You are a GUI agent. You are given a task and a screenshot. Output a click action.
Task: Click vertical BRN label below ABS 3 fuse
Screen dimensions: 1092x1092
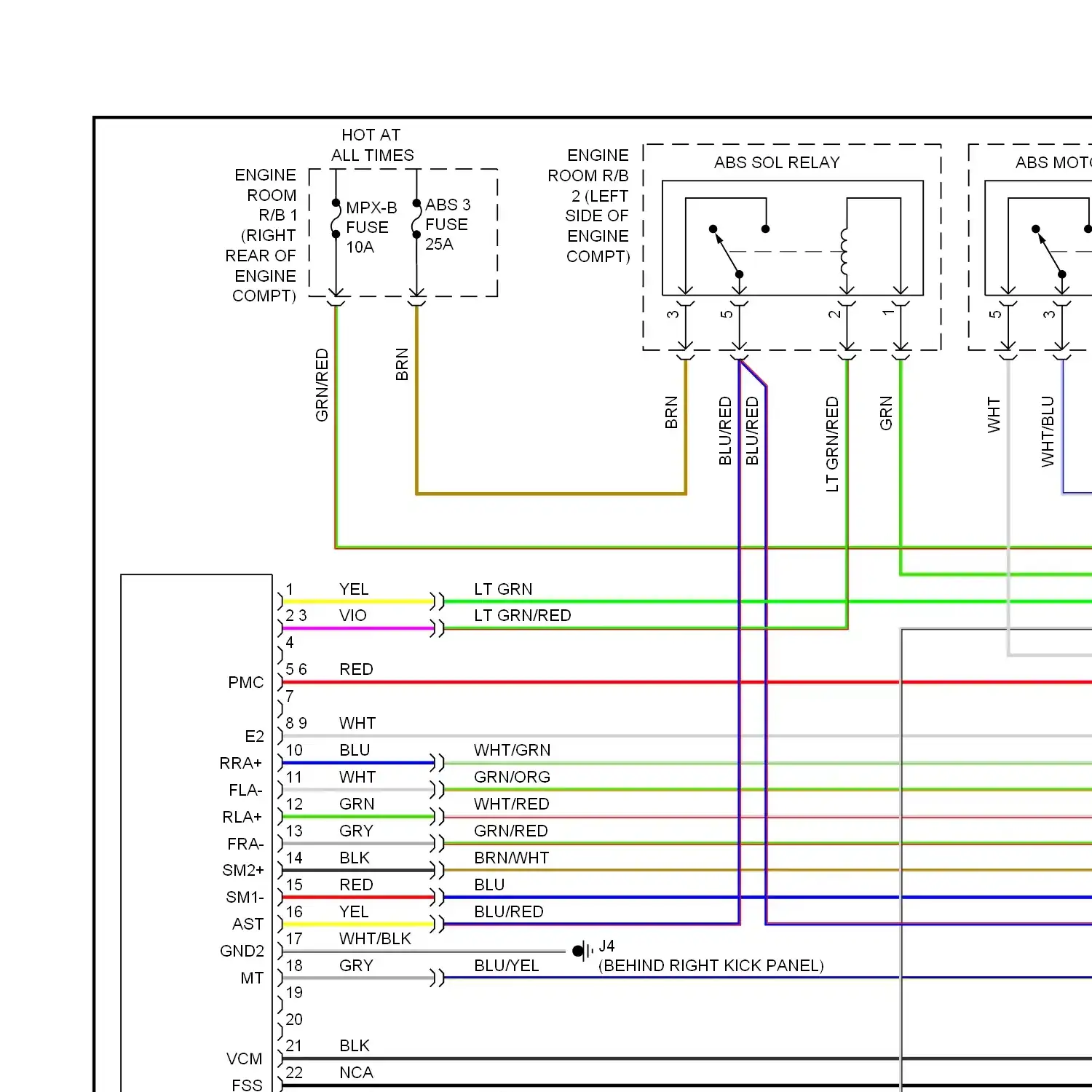pos(402,365)
